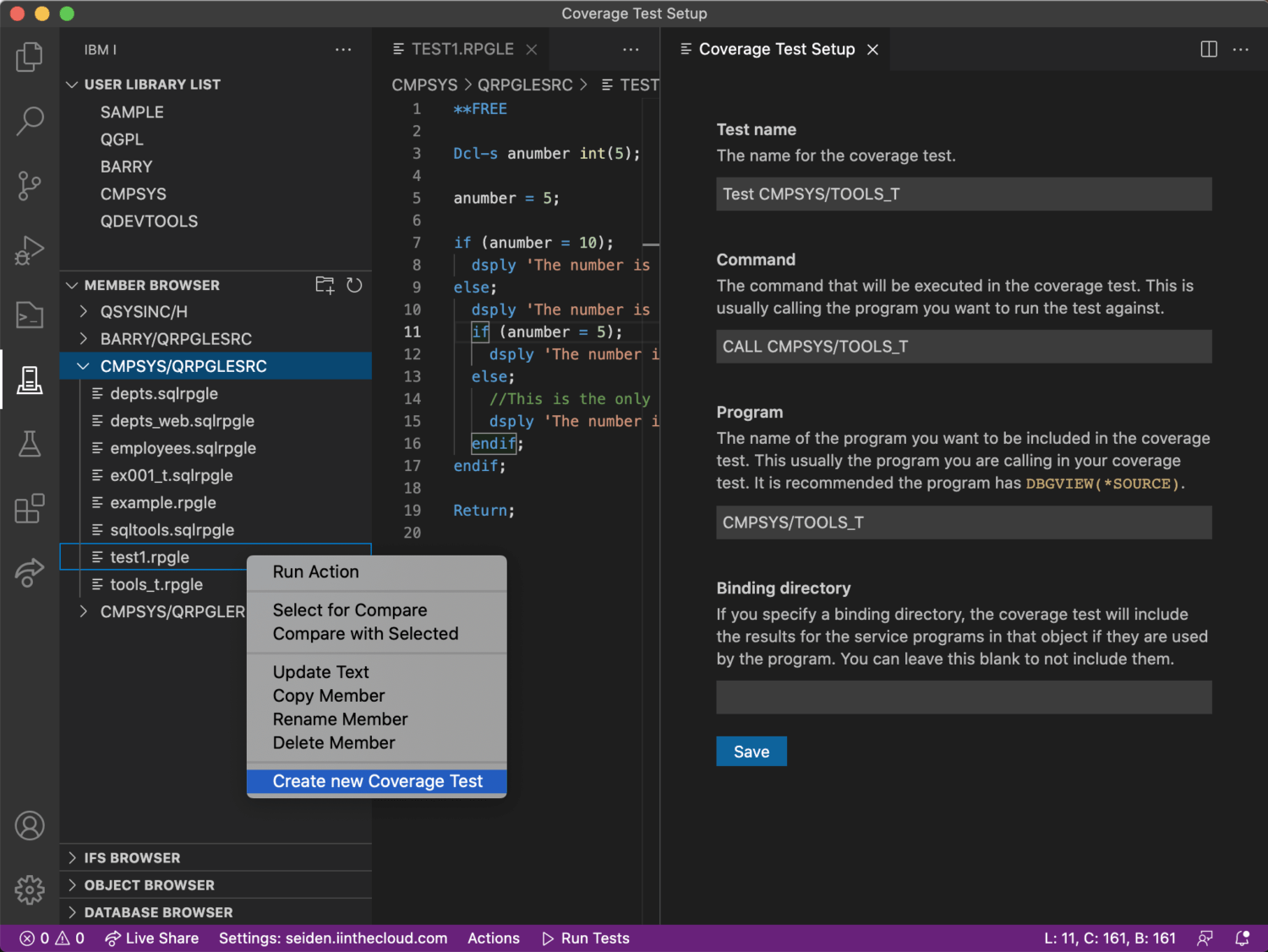Select QDEVTOOLS in the library list
1268x952 pixels.
[x=216, y=222]
